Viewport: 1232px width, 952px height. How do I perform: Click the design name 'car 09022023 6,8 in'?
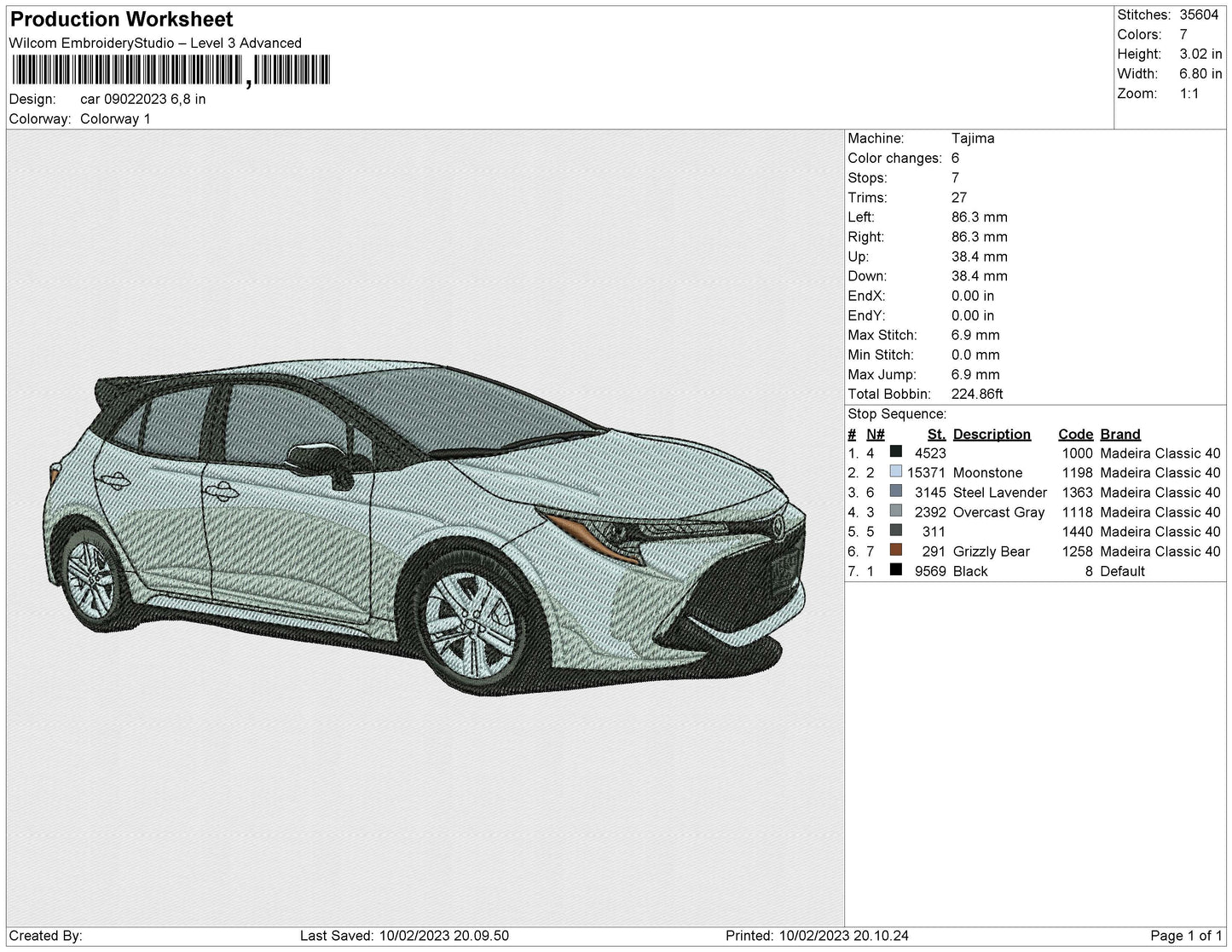pyautogui.click(x=143, y=99)
